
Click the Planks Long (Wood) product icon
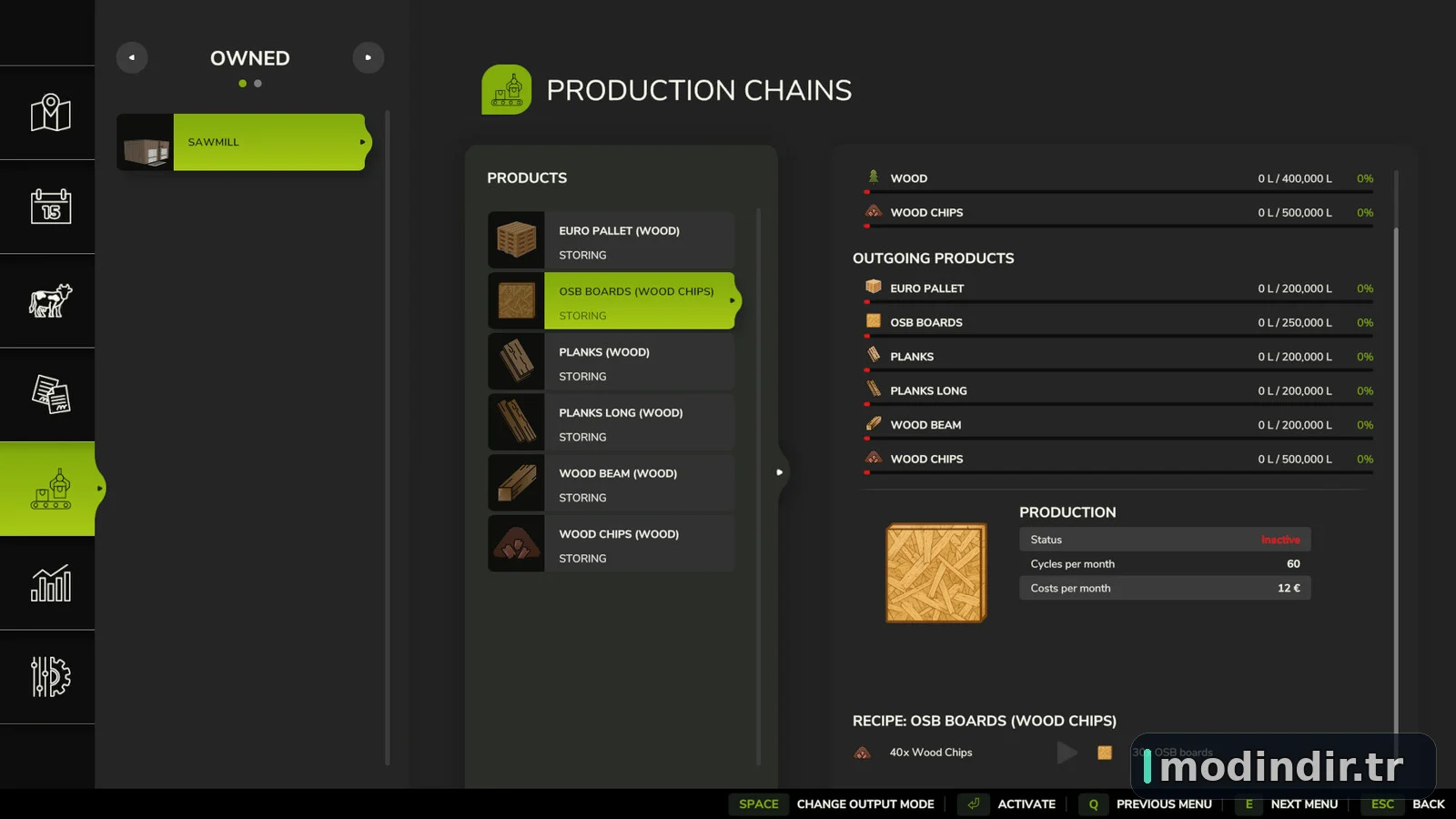[516, 422]
